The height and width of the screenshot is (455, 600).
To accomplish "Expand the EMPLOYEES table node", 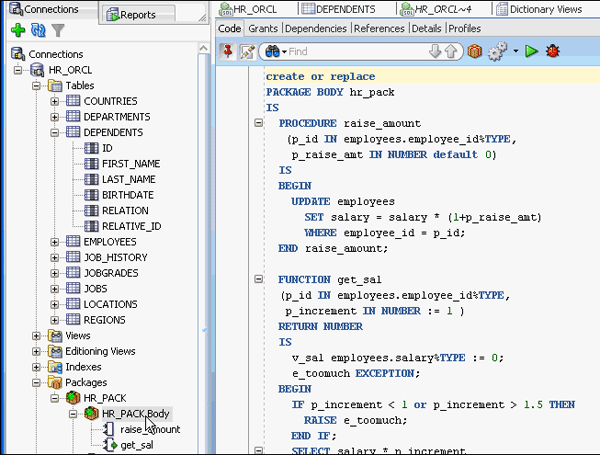I will pyautogui.click(x=52, y=242).
